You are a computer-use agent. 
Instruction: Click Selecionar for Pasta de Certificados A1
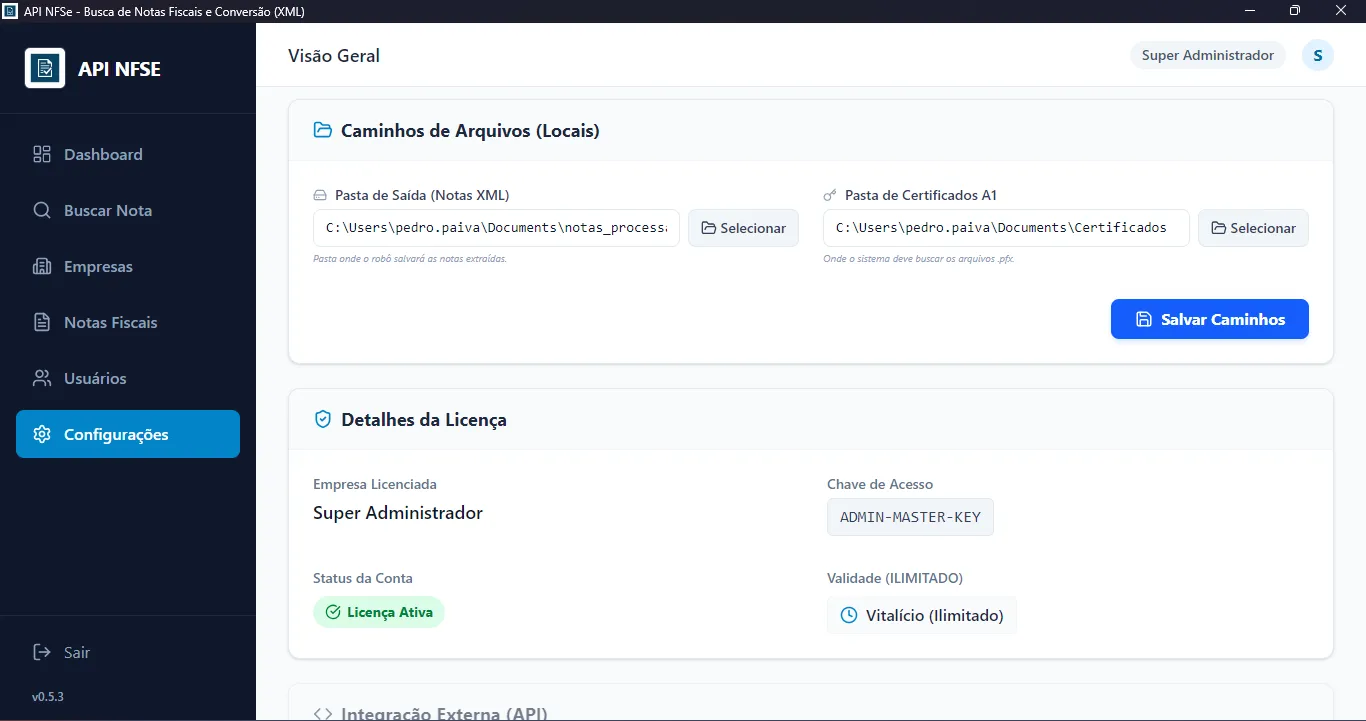(x=1253, y=228)
